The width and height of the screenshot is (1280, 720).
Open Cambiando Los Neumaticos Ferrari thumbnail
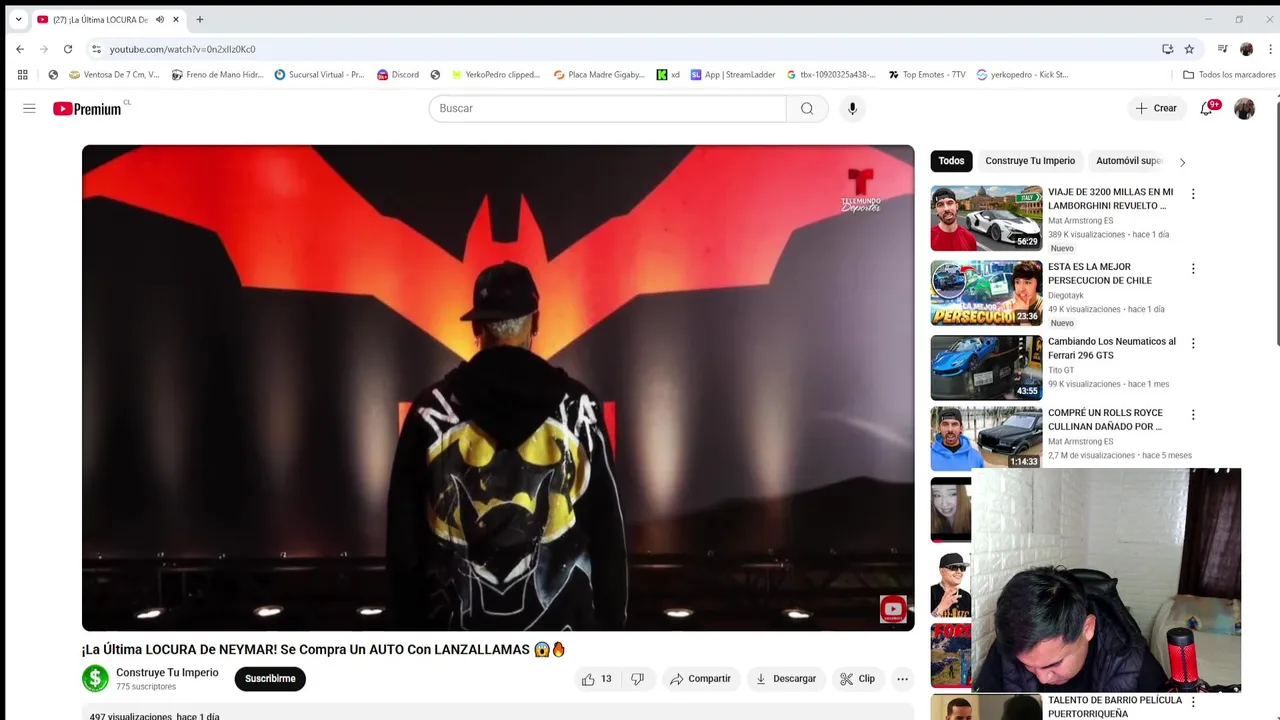coord(986,368)
